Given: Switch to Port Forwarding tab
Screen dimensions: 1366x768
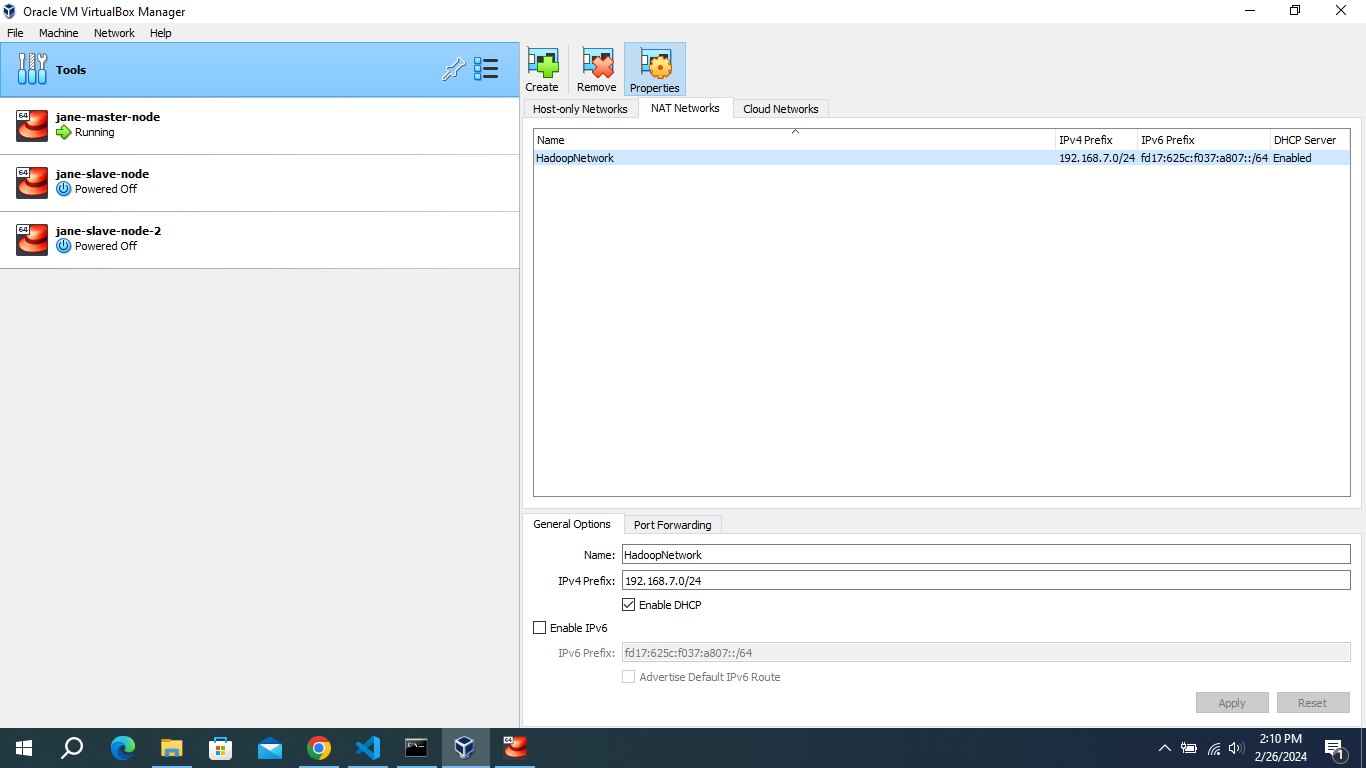Looking at the screenshot, I should pyautogui.click(x=673, y=525).
